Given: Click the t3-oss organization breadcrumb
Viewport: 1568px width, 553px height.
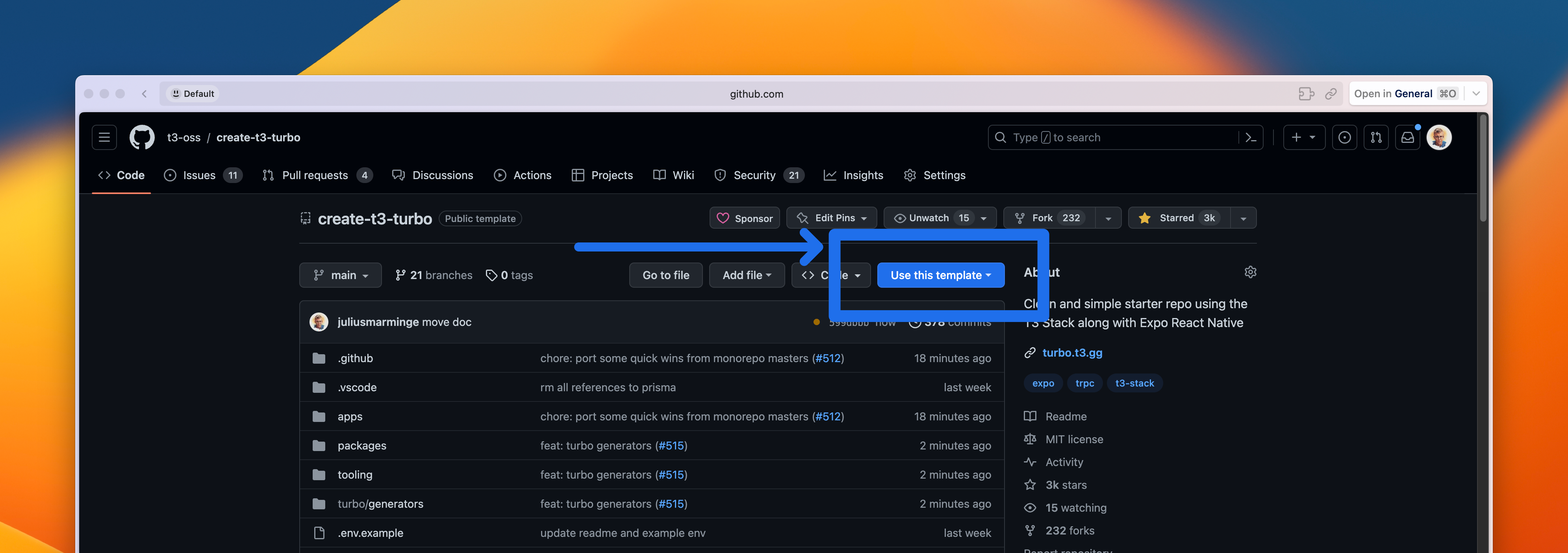Looking at the screenshot, I should click(184, 137).
